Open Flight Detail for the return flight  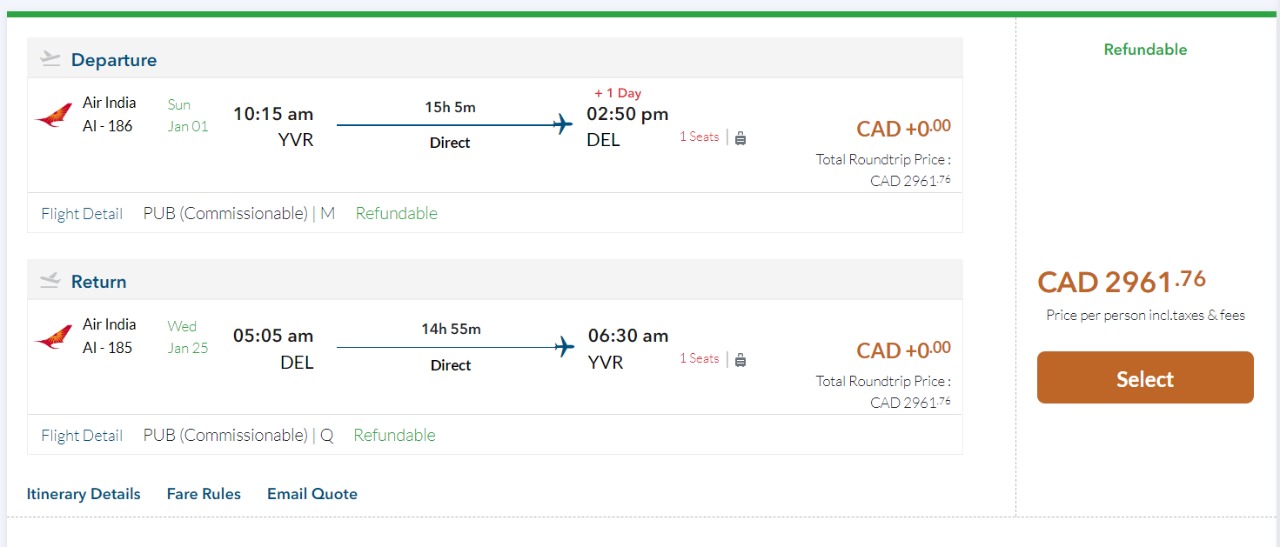(82, 435)
